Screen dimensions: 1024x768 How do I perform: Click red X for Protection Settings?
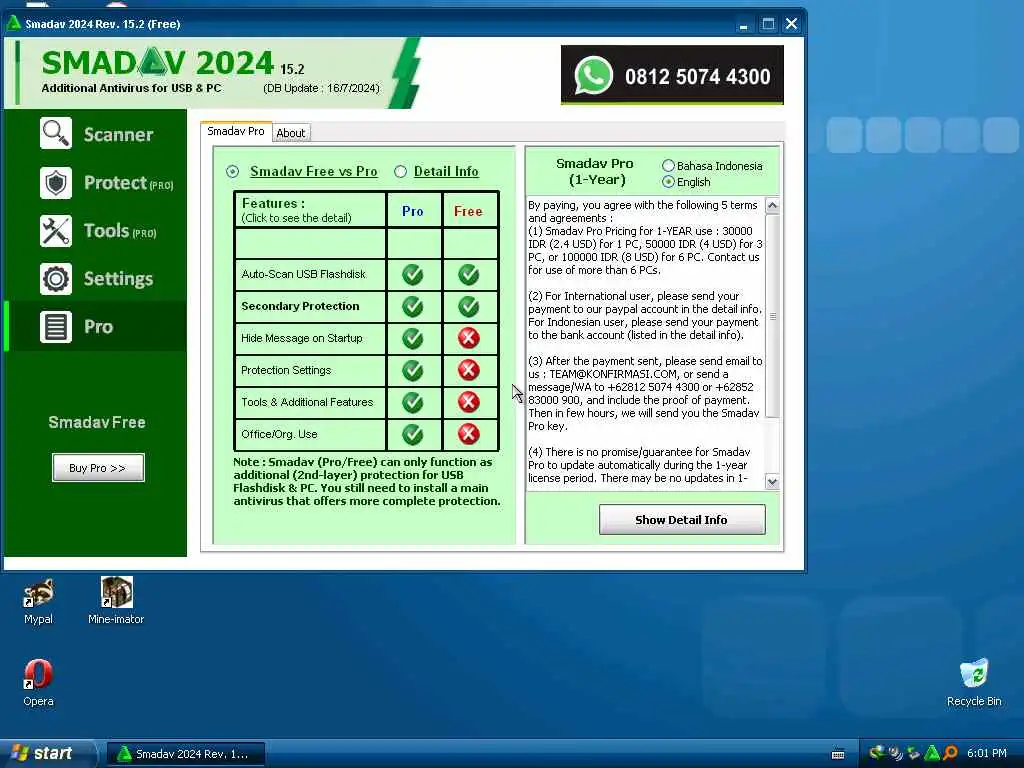pos(468,370)
